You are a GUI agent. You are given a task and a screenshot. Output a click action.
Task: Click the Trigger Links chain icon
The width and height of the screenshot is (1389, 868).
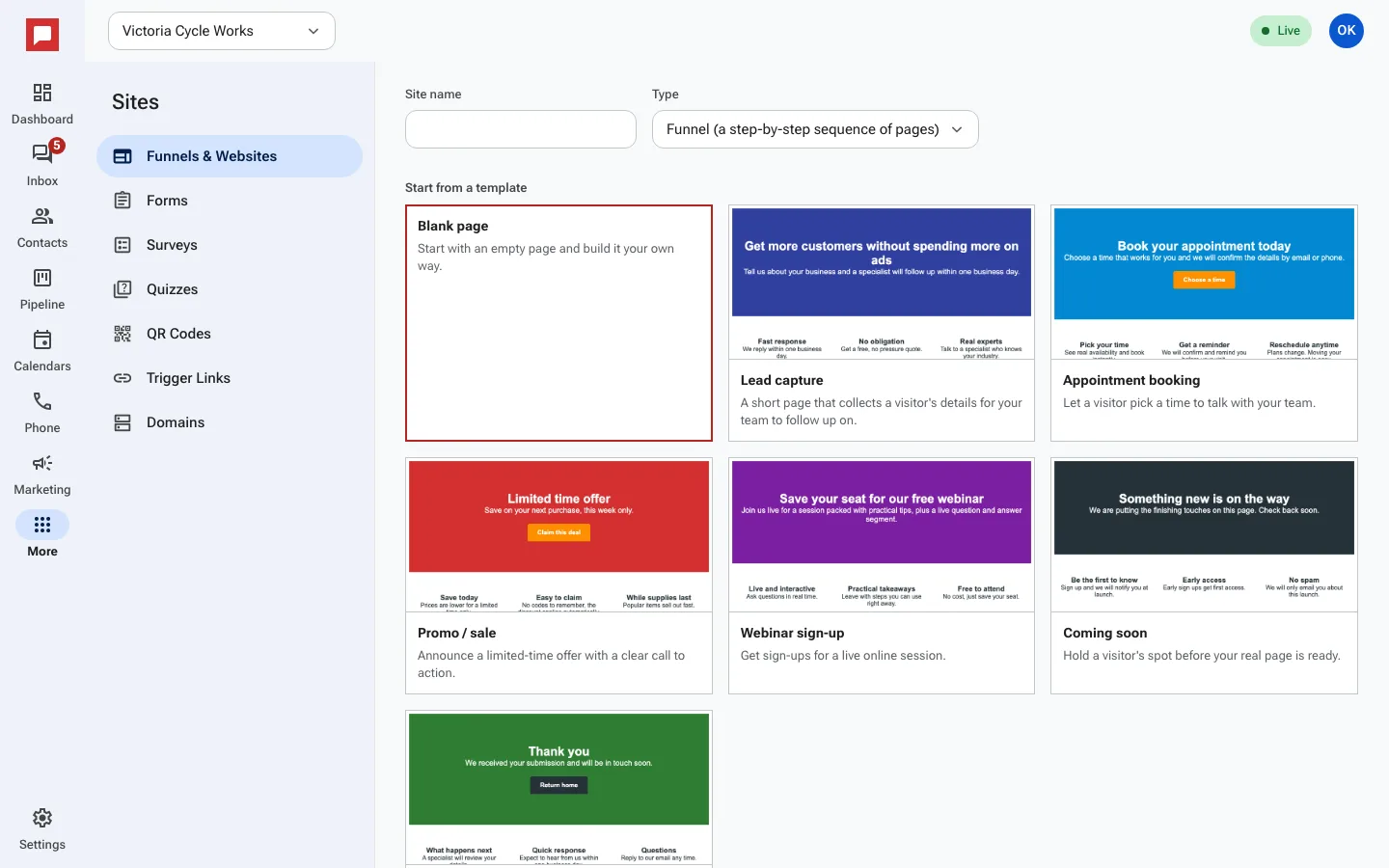pyautogui.click(x=123, y=378)
